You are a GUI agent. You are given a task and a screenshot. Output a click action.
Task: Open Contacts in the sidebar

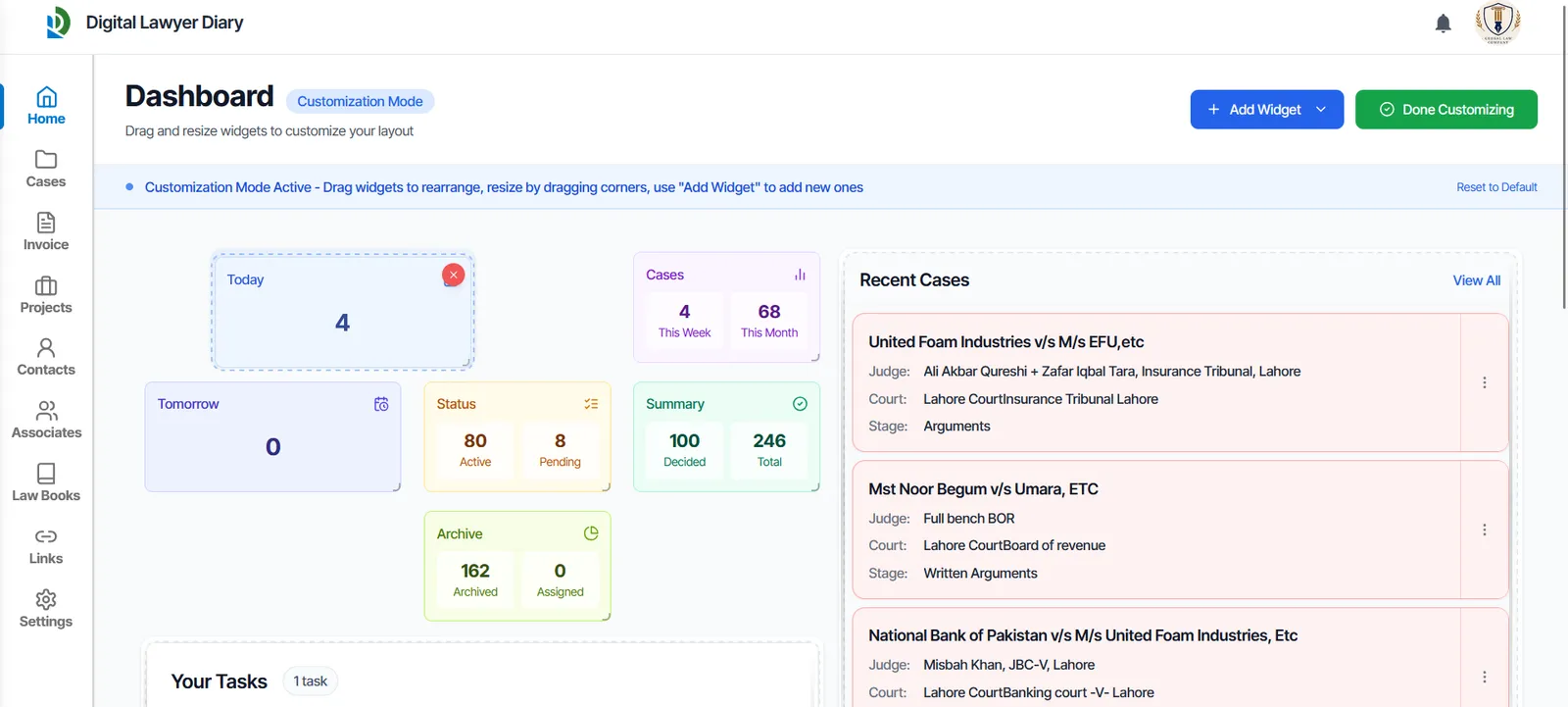tap(46, 357)
